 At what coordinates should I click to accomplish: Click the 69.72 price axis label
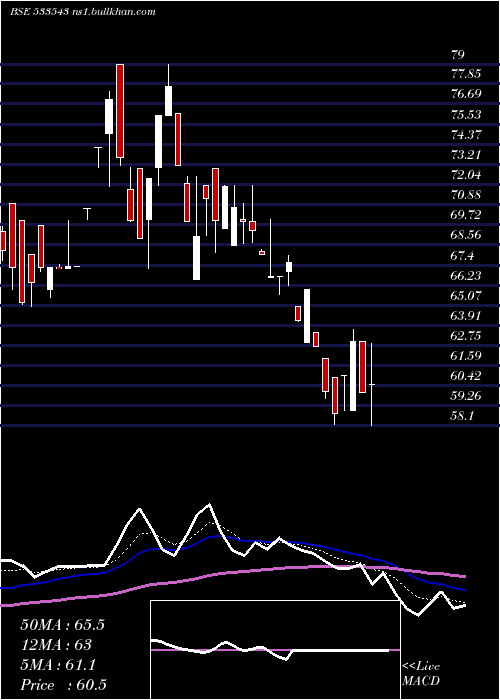coord(466,215)
